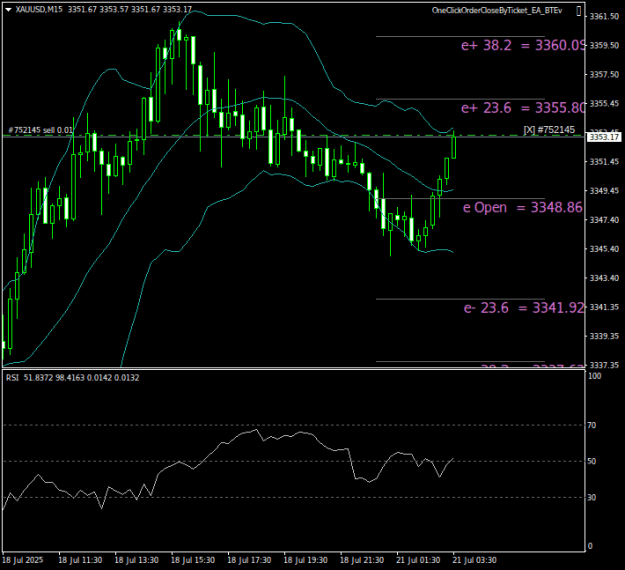Click price scale value 3359.50
The height and width of the screenshot is (570, 625).
coord(604,45)
